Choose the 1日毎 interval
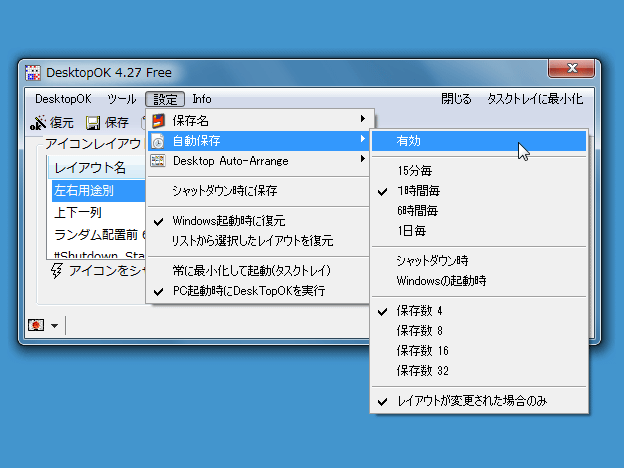Image resolution: width=624 pixels, height=468 pixels. click(x=479, y=231)
